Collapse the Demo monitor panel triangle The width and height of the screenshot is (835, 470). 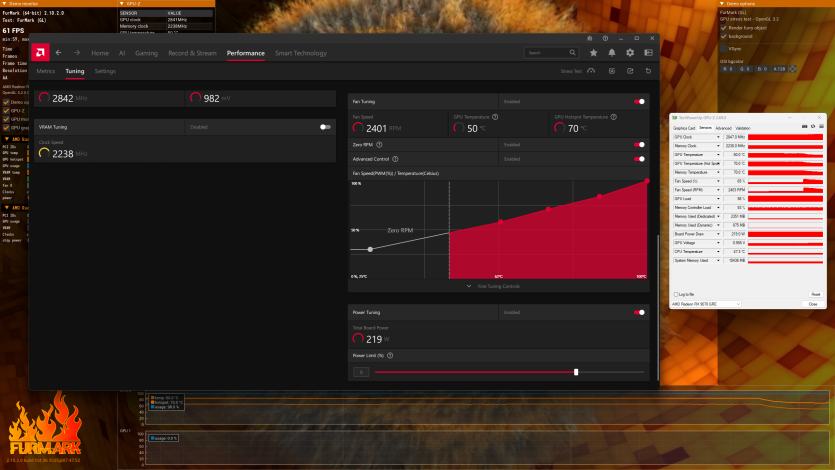(x=5, y=3)
